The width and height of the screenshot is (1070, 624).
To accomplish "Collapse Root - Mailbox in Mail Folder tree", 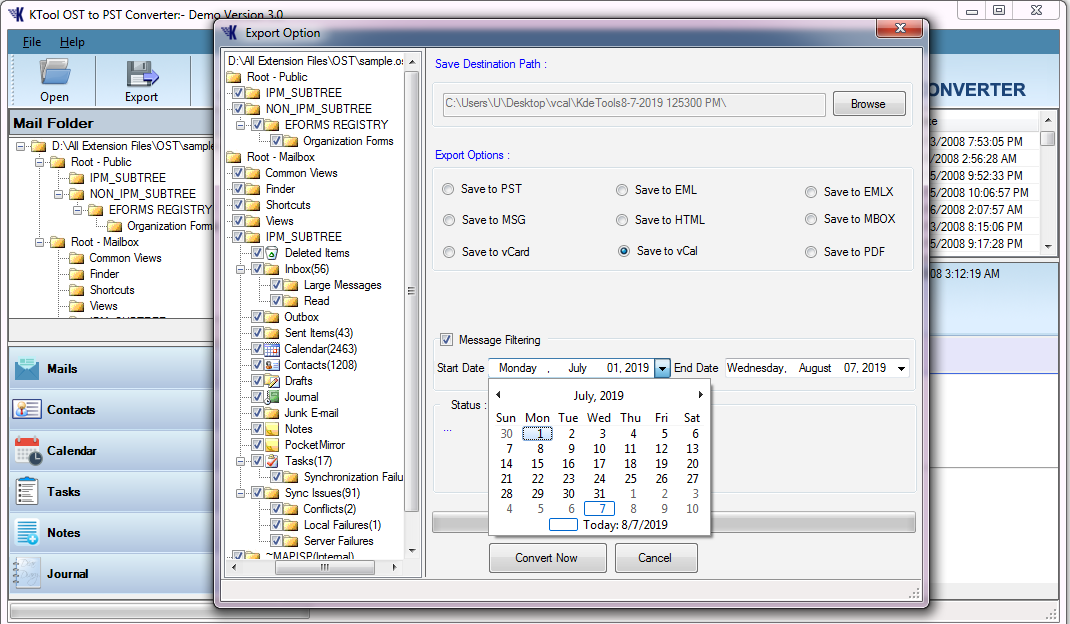I will 40,242.
